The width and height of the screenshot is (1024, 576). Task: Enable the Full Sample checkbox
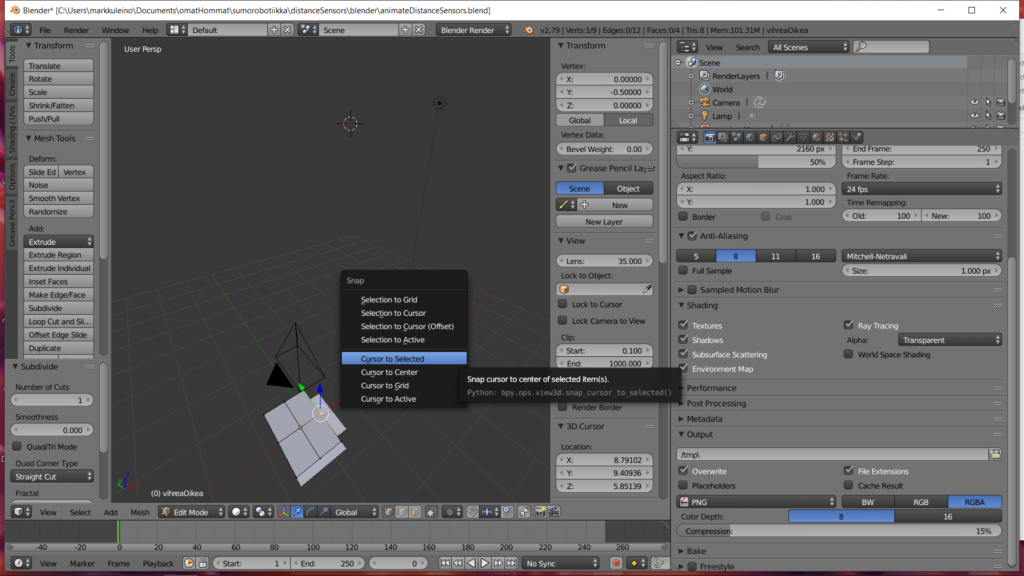click(x=684, y=271)
